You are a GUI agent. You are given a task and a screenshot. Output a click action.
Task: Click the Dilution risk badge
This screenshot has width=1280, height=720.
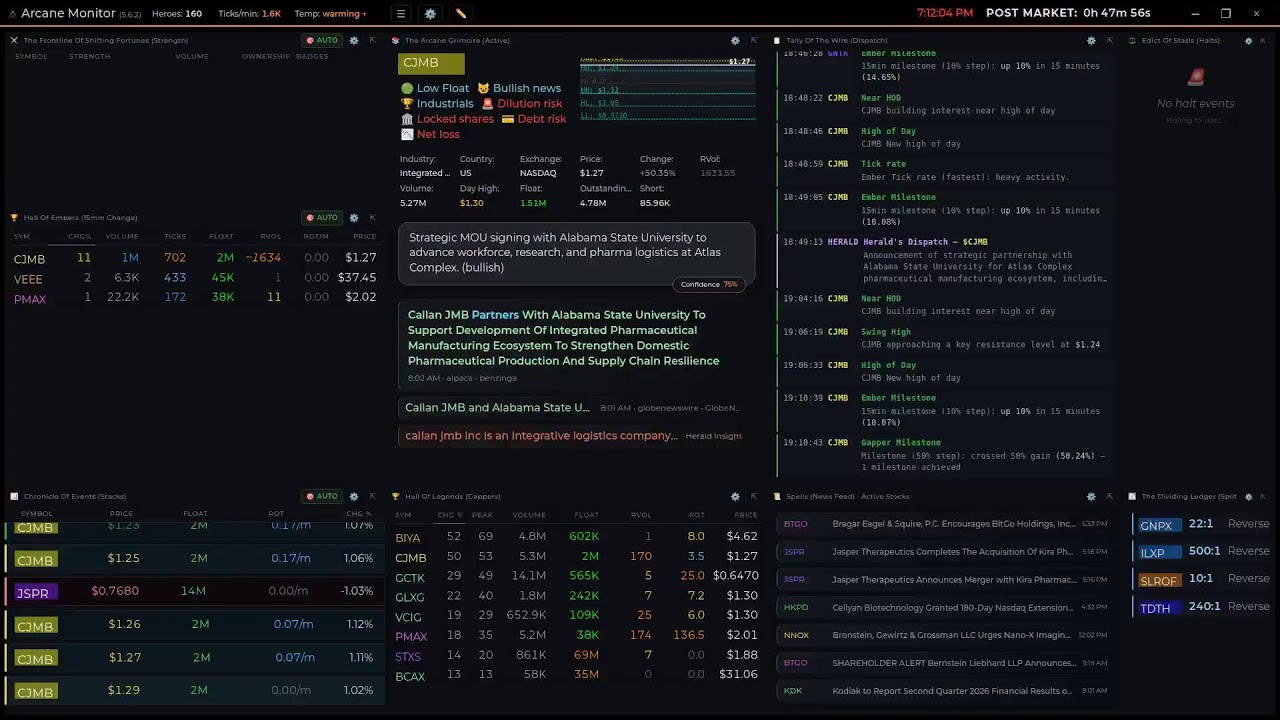522,103
